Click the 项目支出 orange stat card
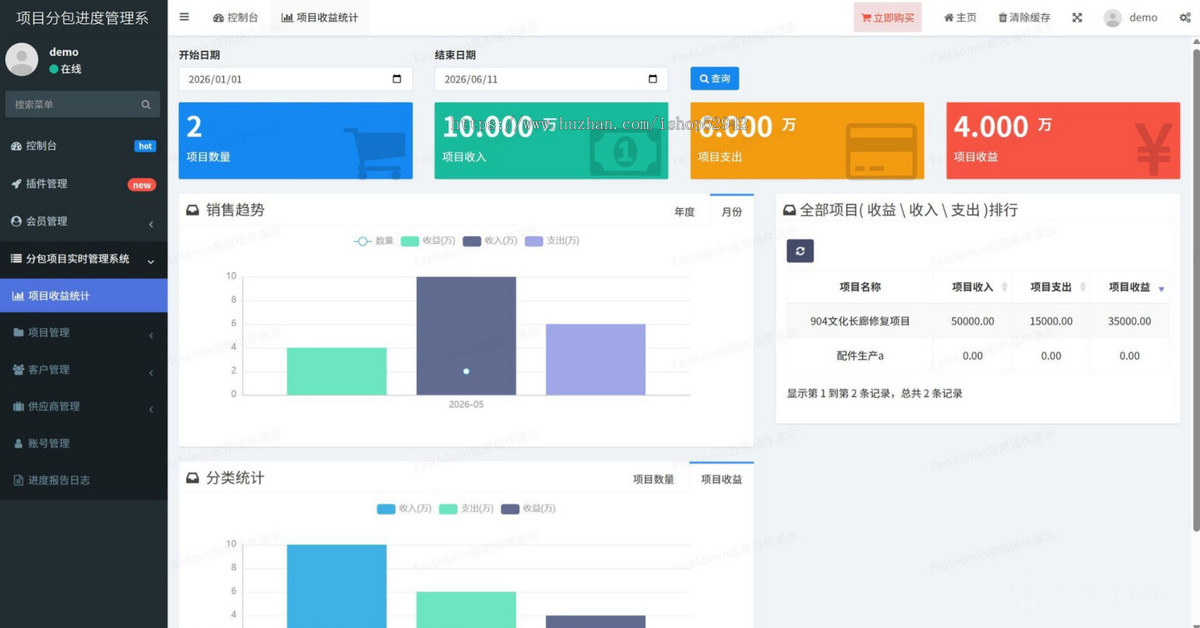The image size is (1200, 628). [807, 141]
